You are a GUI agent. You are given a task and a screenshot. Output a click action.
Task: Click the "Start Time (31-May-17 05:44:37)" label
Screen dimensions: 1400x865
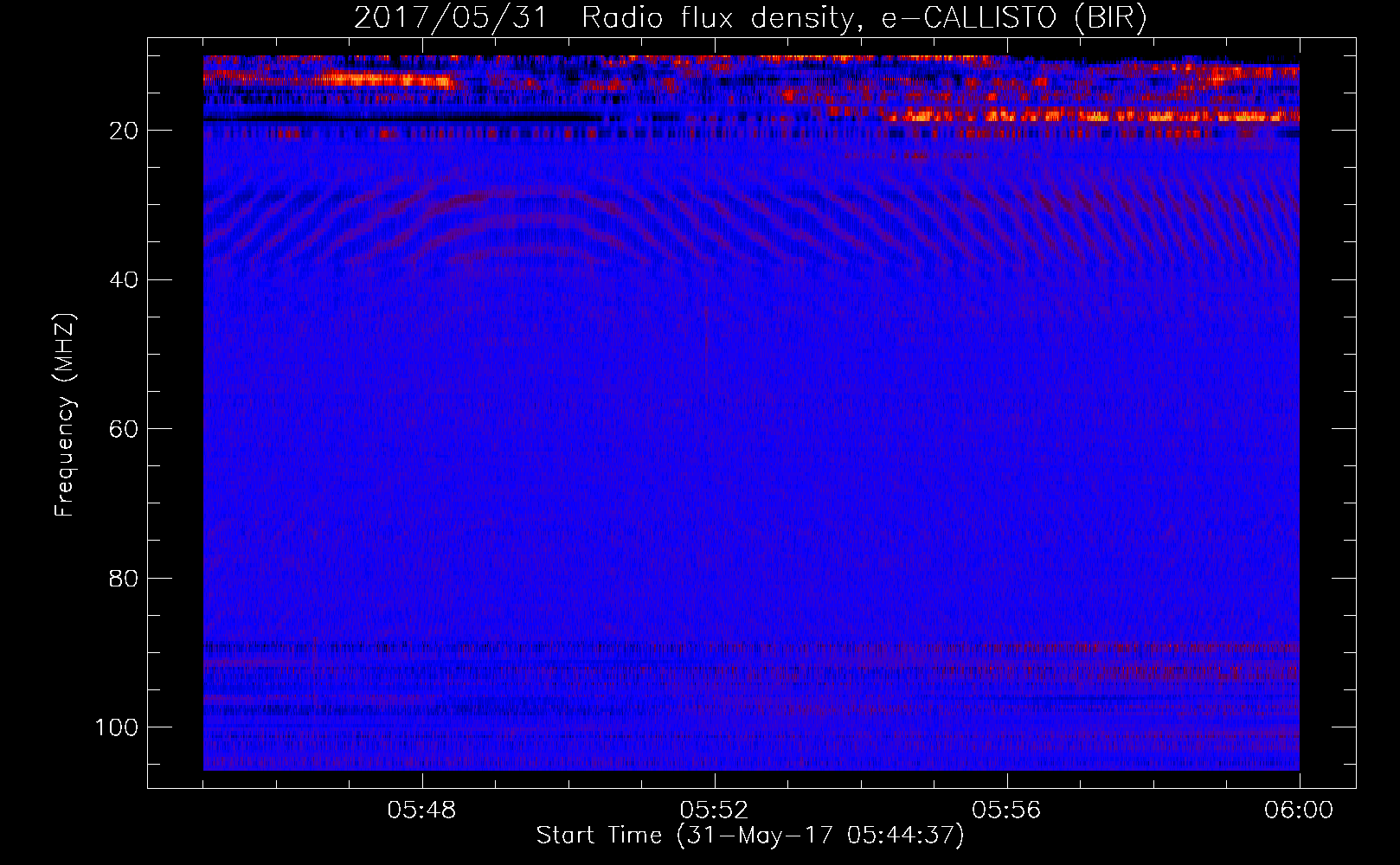(x=750, y=836)
